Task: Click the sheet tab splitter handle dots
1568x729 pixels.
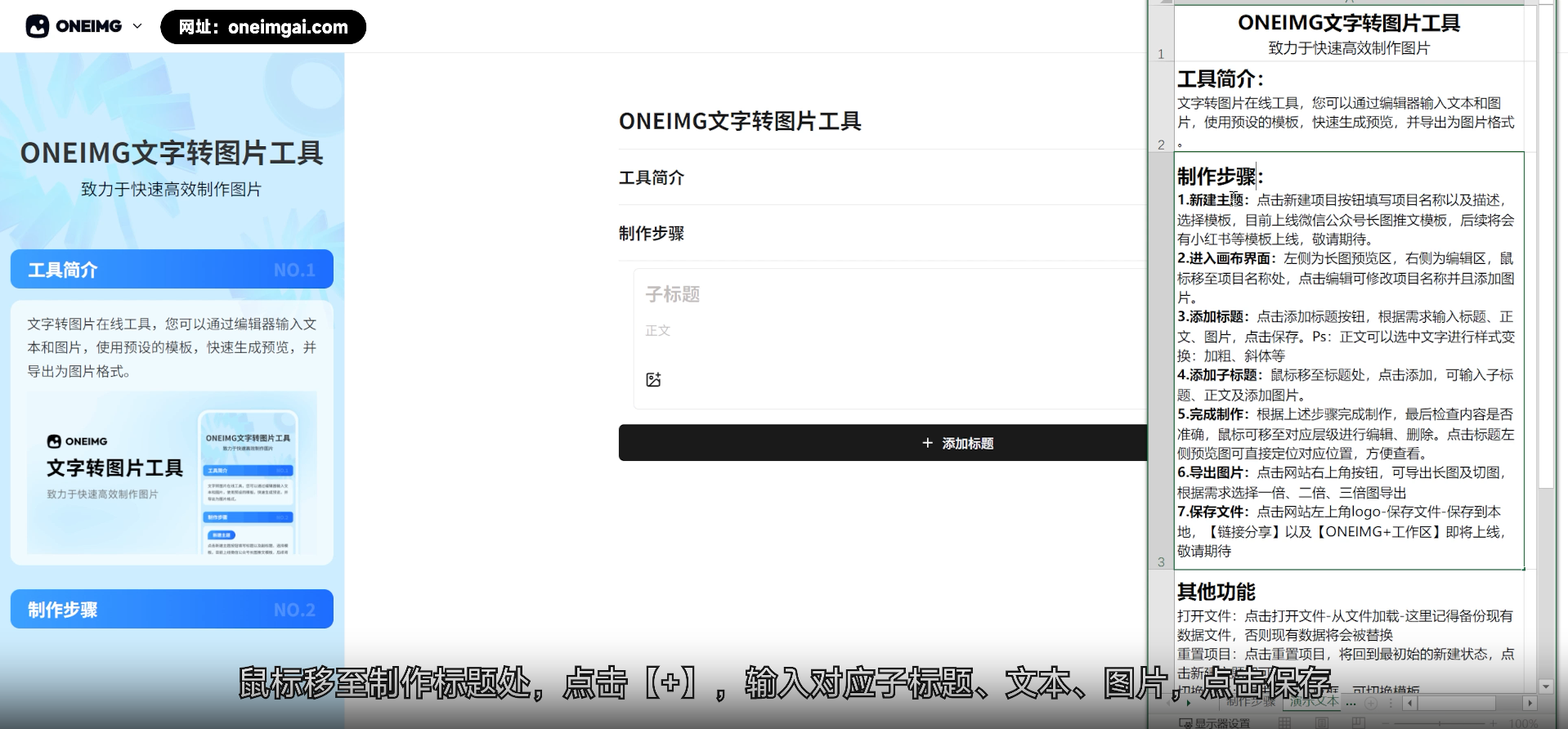Action: tap(1391, 703)
